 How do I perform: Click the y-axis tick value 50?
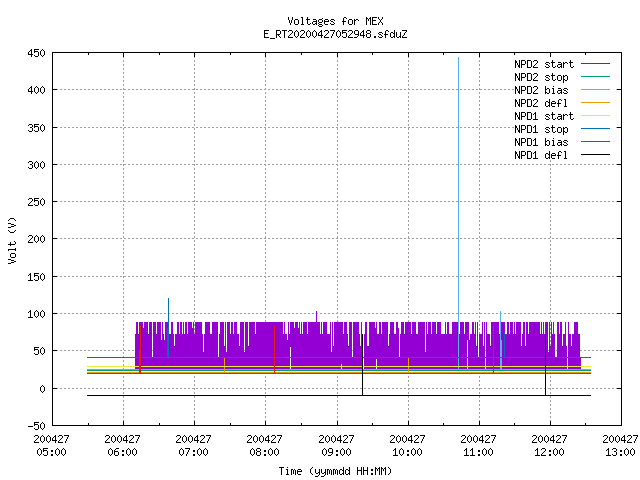point(39,351)
